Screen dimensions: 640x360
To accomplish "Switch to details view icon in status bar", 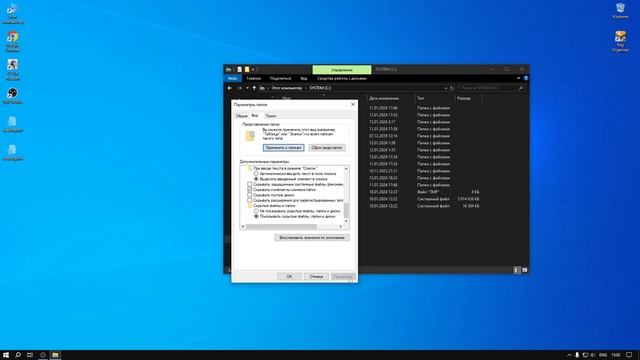I will point(517,270).
